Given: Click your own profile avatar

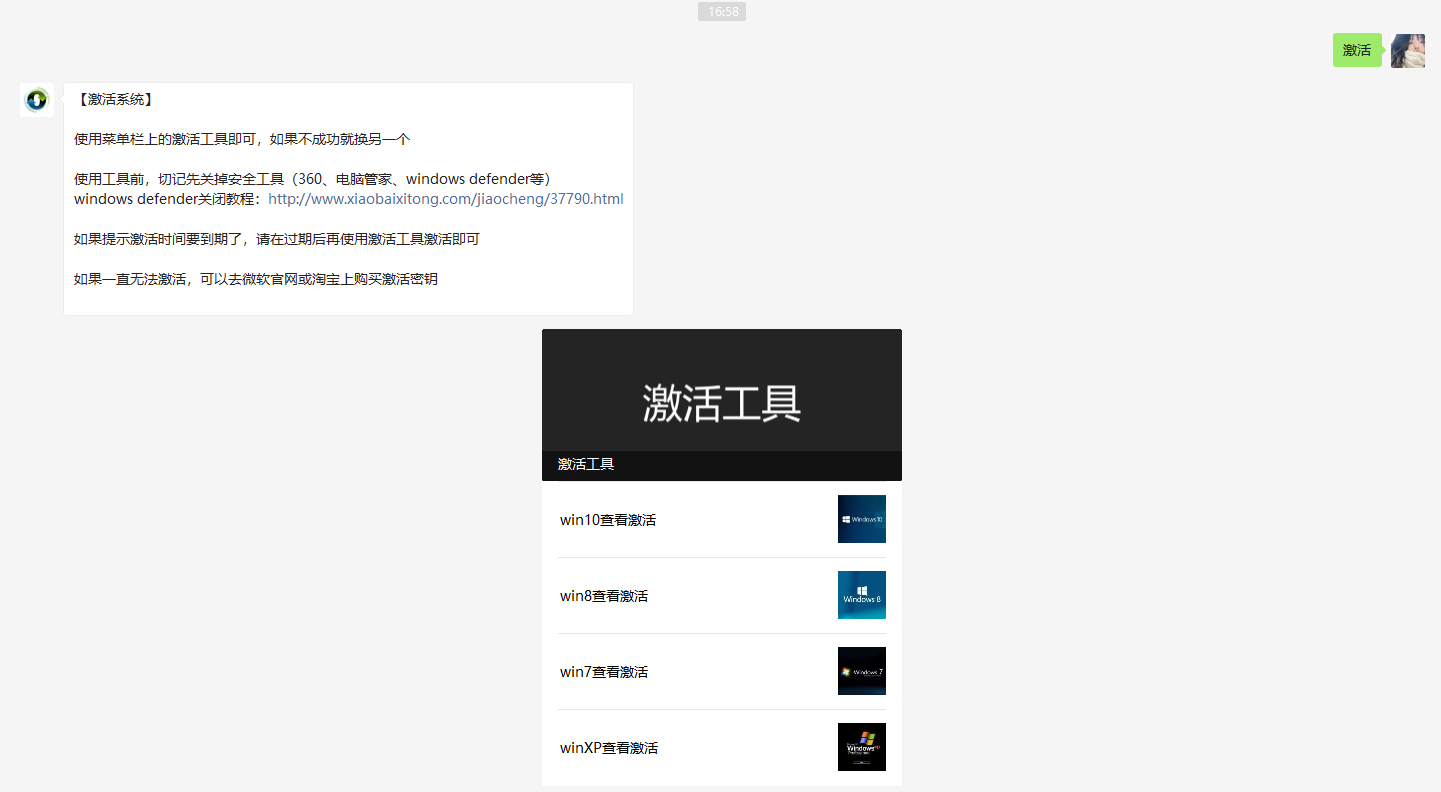Looking at the screenshot, I should click(x=1408, y=50).
